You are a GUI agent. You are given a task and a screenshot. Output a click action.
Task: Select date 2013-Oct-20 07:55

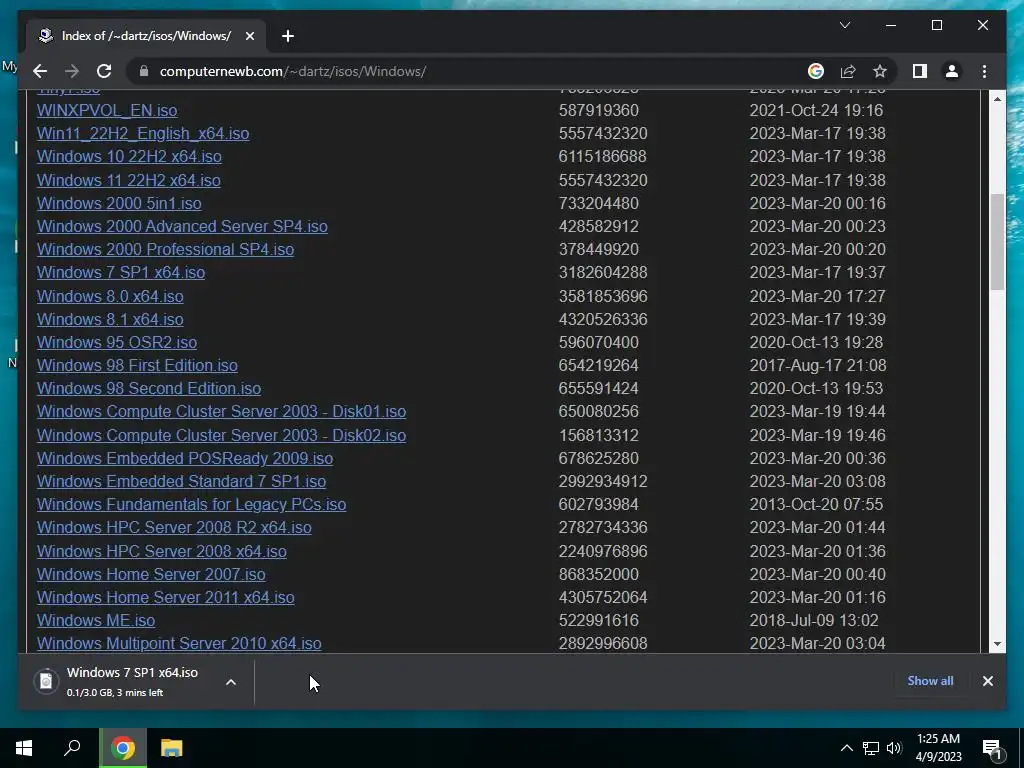[816, 505]
